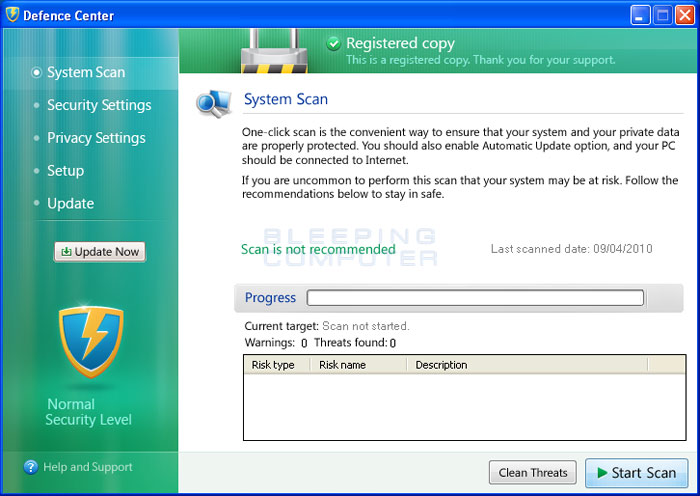700x496 pixels.
Task: Open Security Settings section
Action: coord(99,105)
